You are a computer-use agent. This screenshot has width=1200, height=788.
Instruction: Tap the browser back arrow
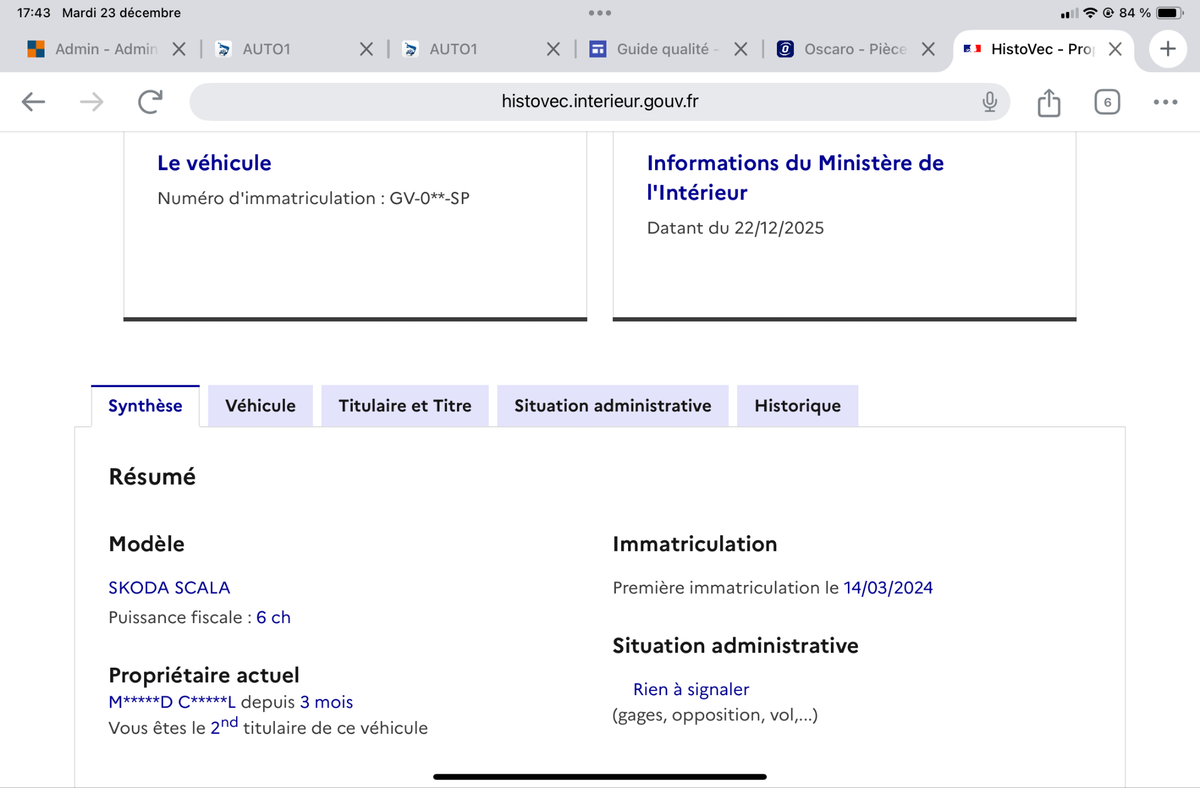tap(33, 102)
